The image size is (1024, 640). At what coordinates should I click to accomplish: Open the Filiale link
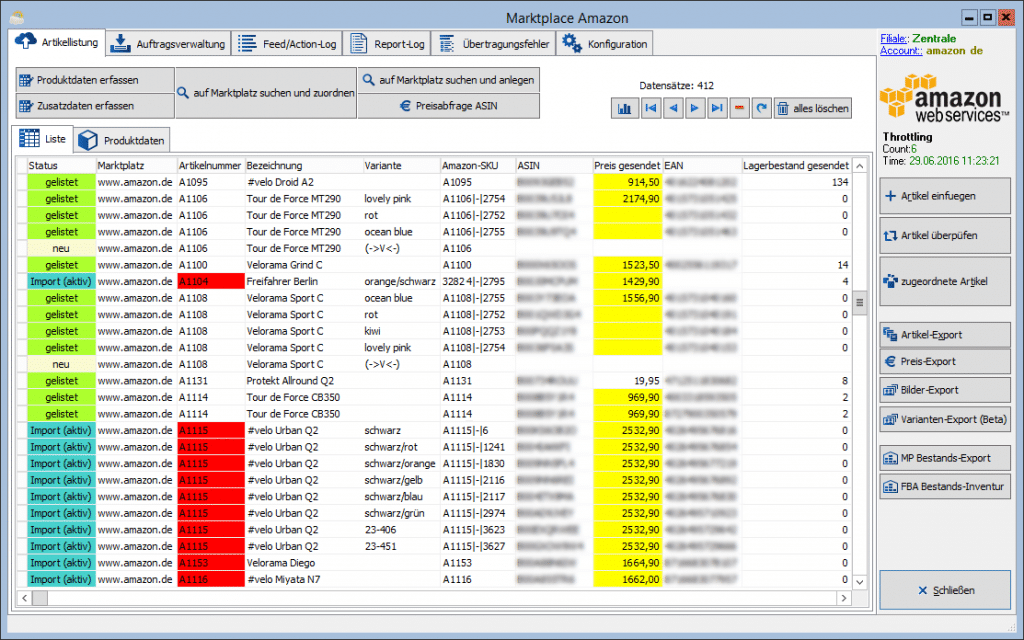894,39
